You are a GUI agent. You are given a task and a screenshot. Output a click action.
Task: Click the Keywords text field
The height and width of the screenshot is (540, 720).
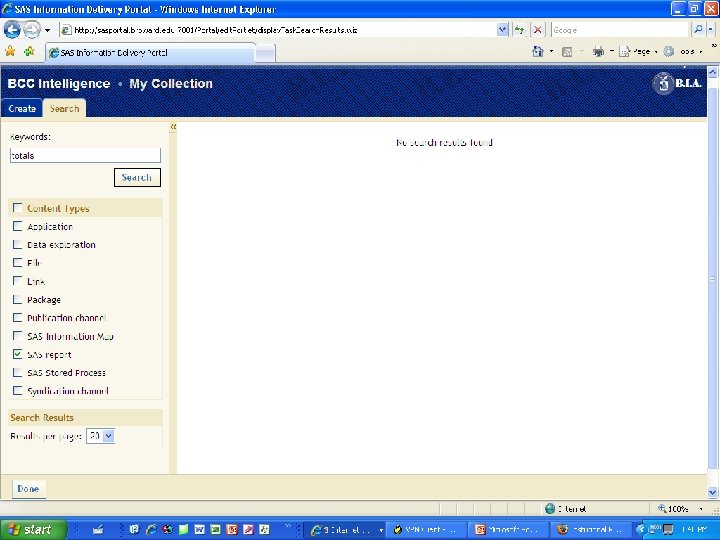(85, 155)
